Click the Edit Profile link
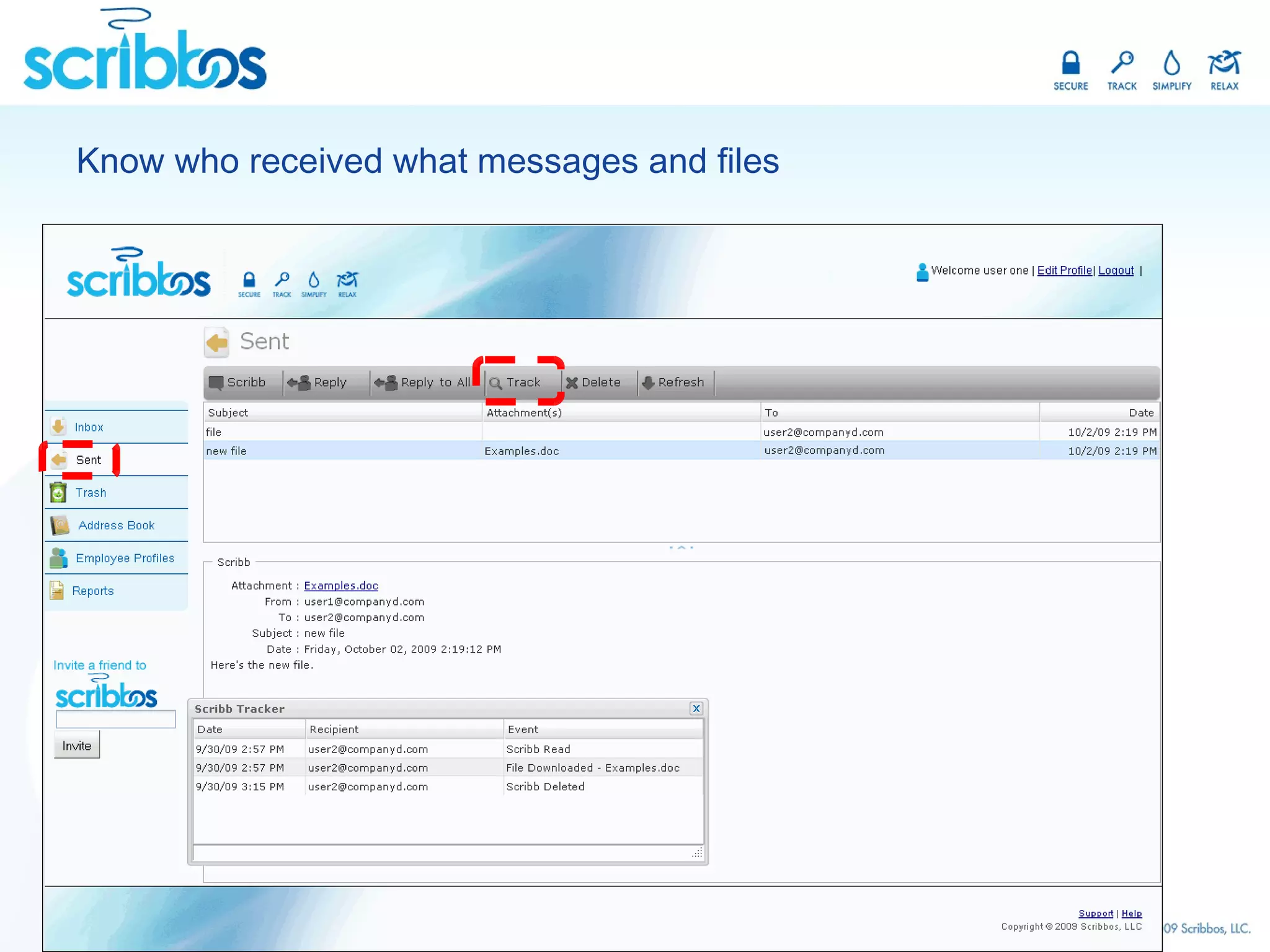Image resolution: width=1270 pixels, height=952 pixels. [x=1065, y=271]
